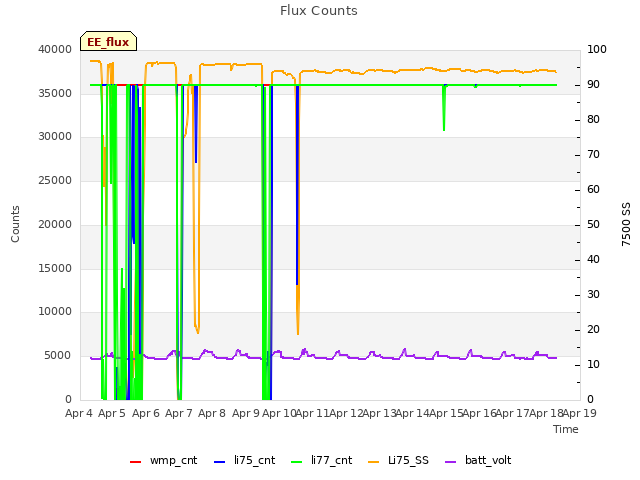
Task: Toggle the li77_cnt legend entry
Action: point(322,460)
